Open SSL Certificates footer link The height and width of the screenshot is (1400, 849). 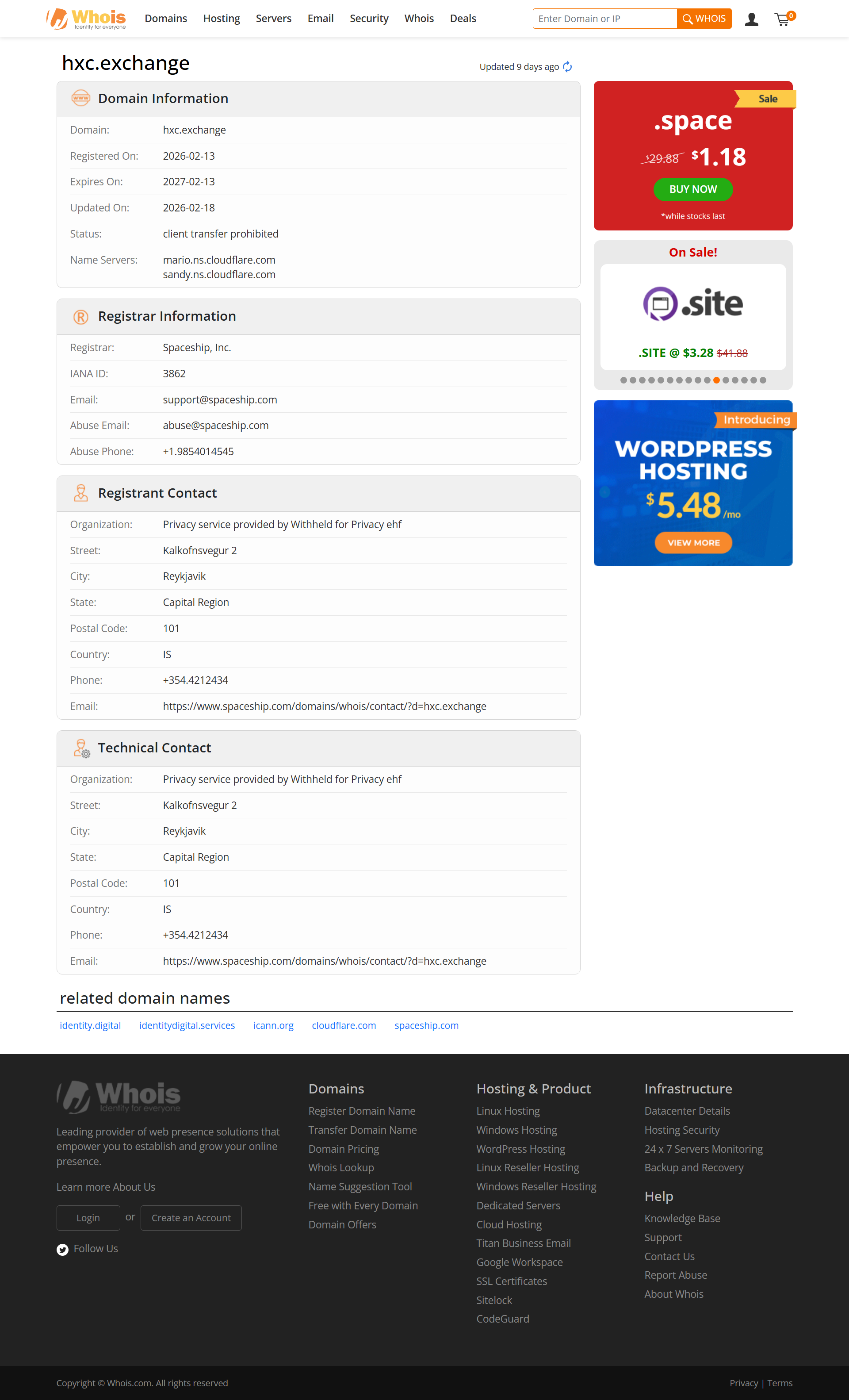[x=512, y=1281]
